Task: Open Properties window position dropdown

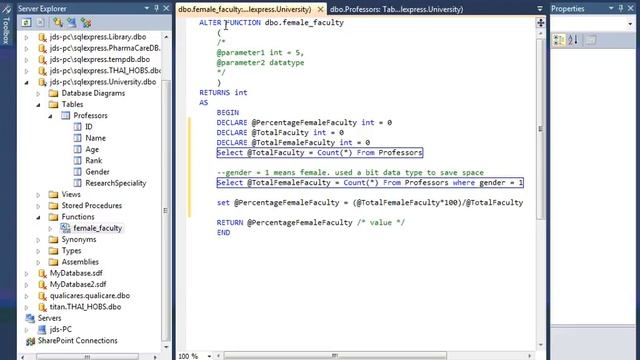Action: (611, 8)
